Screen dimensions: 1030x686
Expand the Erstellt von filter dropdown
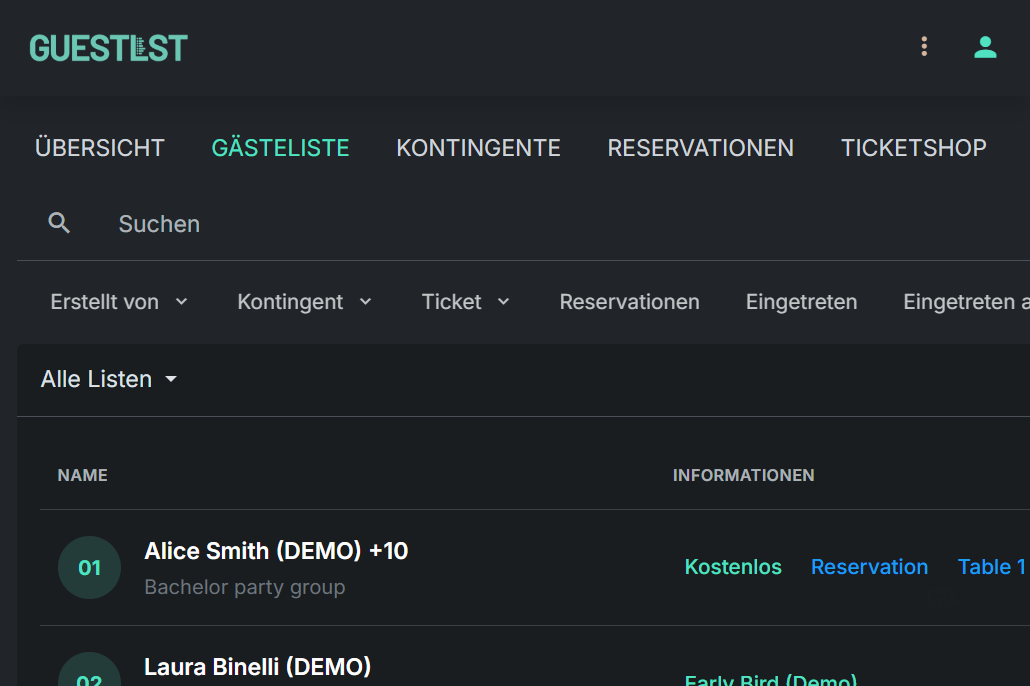pyautogui.click(x=120, y=302)
